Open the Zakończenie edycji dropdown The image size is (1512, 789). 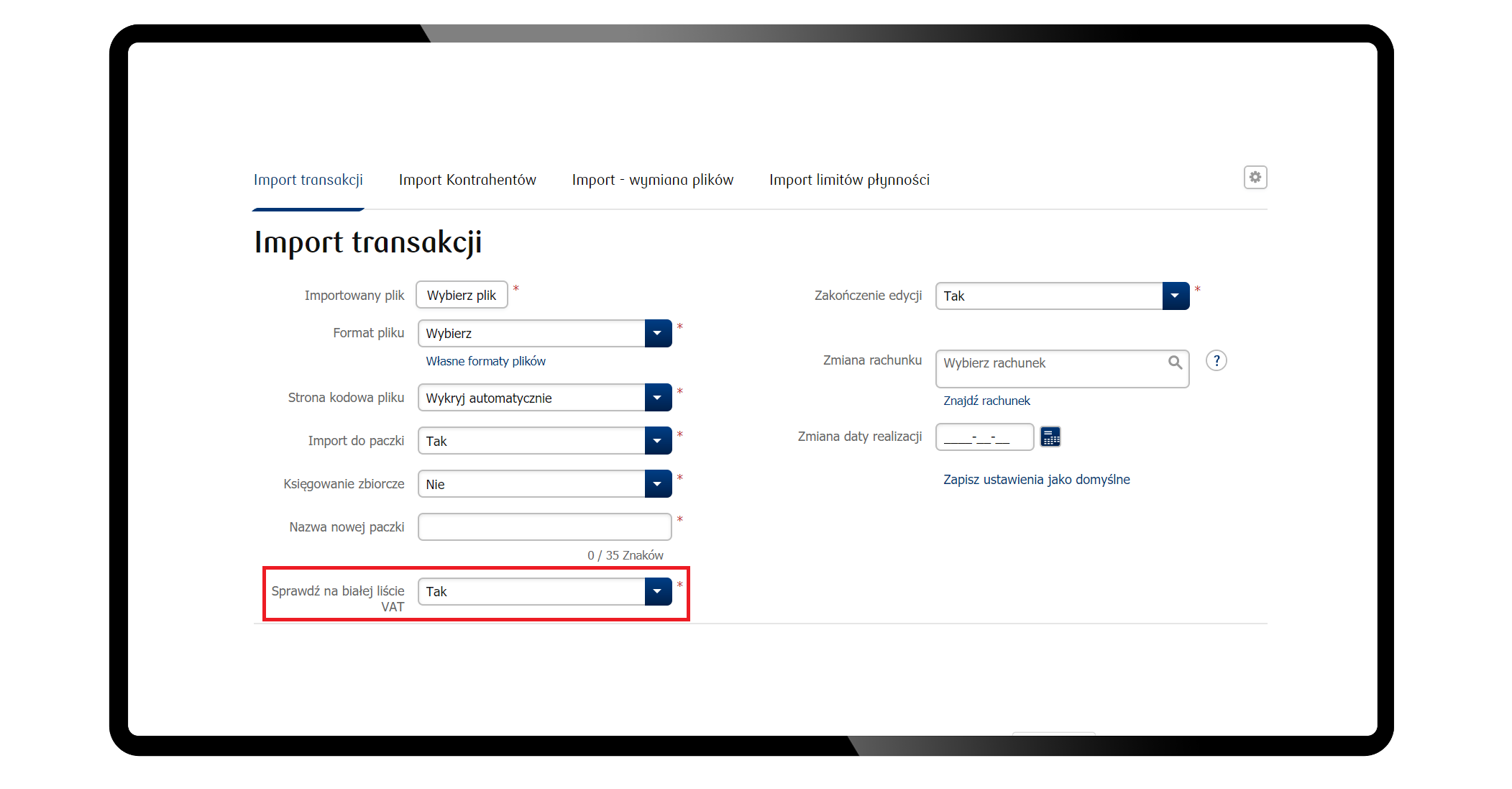[1175, 296]
